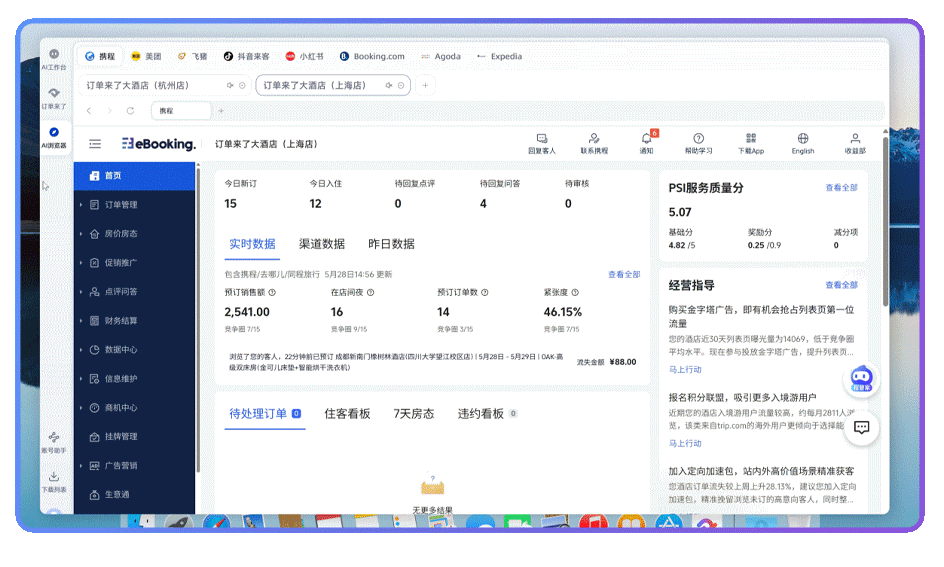This screenshot has width=944, height=567.
Task: Select the 住客看板 tab
Action: click(x=347, y=414)
